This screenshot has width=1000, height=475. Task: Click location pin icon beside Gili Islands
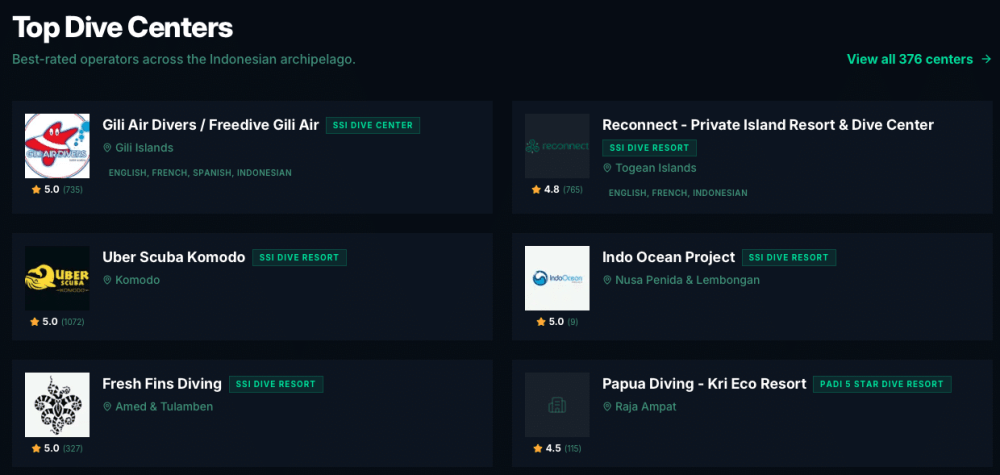(x=107, y=148)
